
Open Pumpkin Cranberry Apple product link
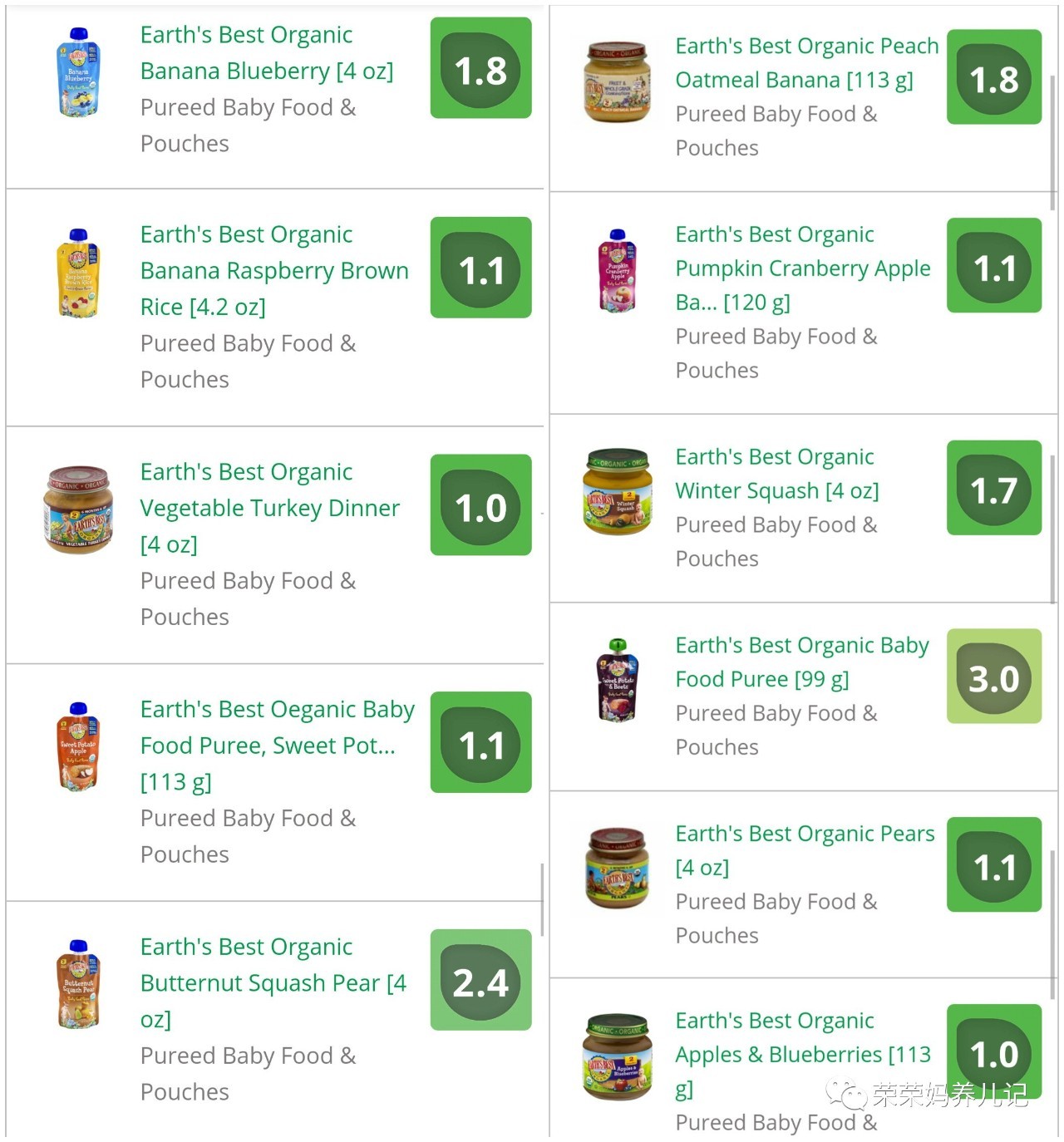(x=802, y=268)
